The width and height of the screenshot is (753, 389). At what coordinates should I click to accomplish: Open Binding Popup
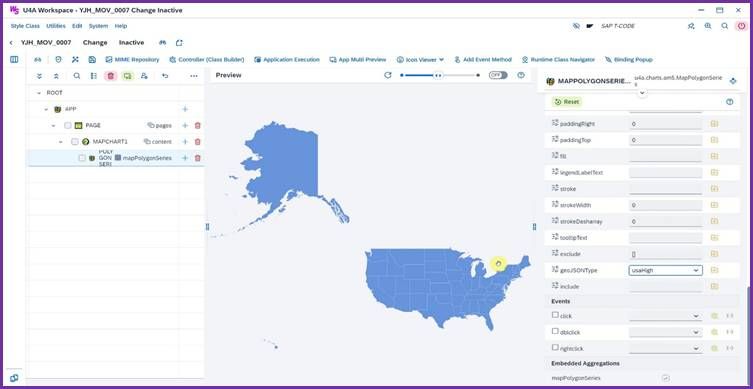629,60
